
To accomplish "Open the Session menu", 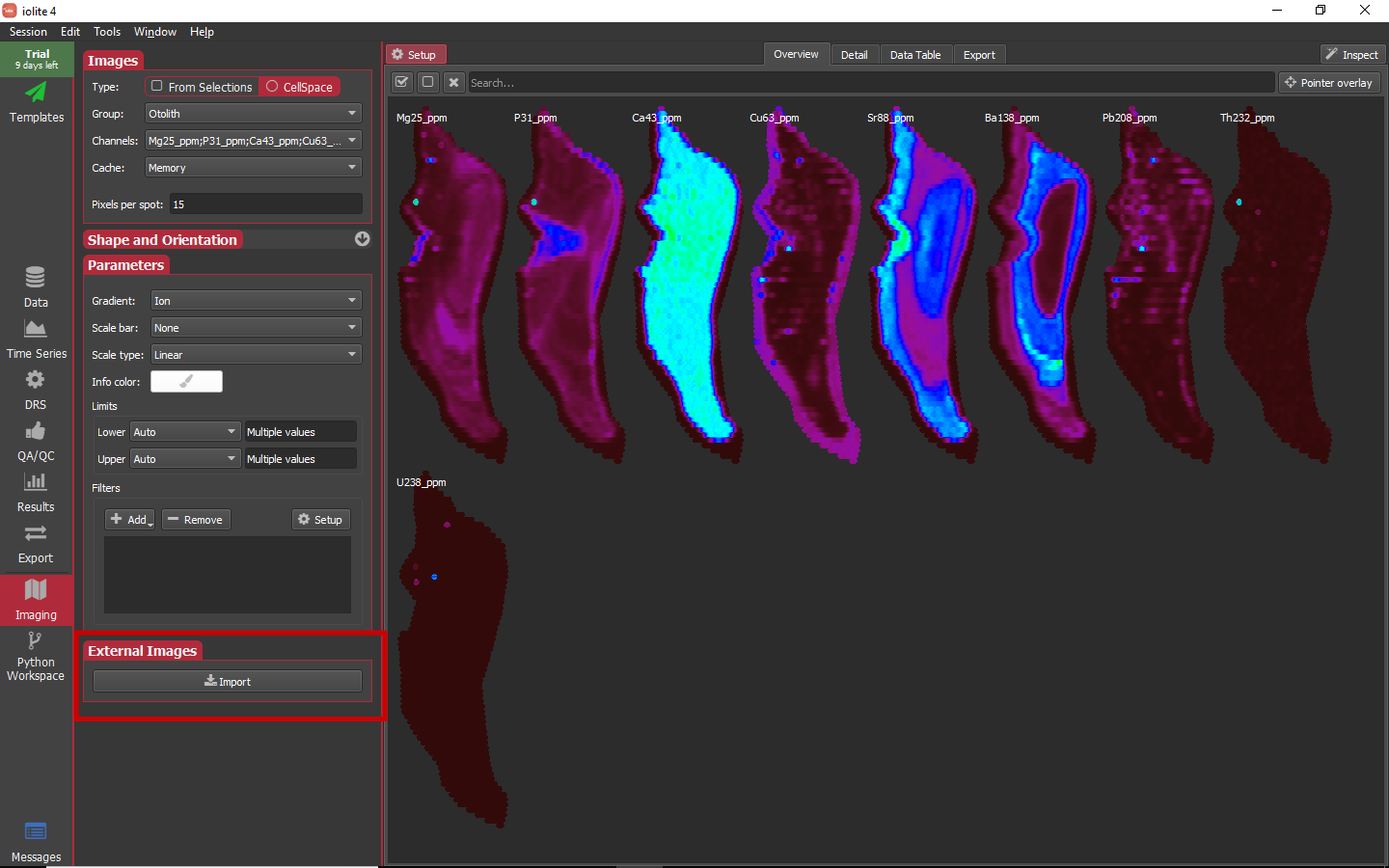I will click(x=28, y=32).
